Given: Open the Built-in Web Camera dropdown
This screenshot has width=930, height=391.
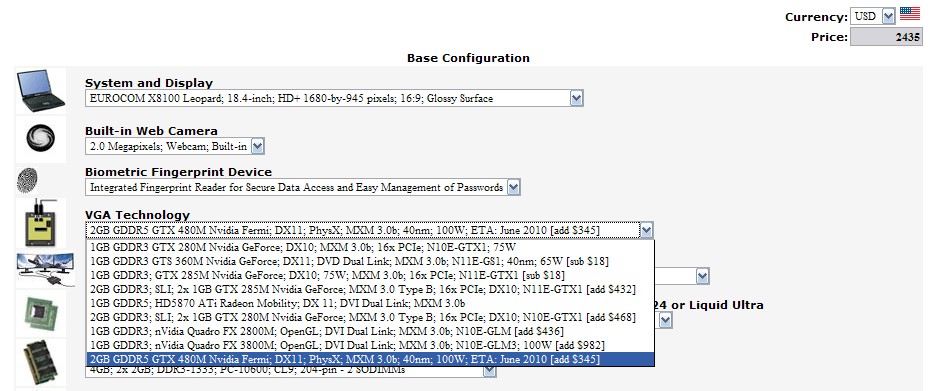Looking at the screenshot, I should click(x=174, y=145).
